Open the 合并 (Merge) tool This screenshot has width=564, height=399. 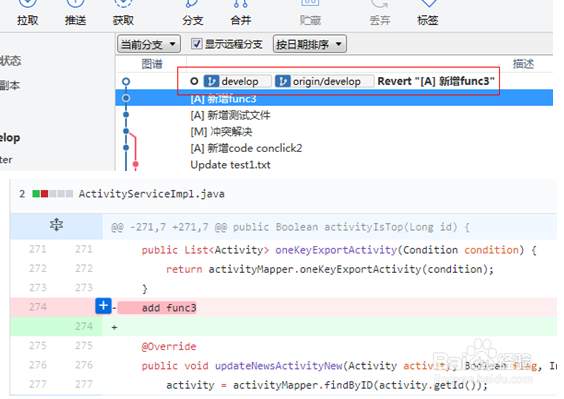[241, 13]
